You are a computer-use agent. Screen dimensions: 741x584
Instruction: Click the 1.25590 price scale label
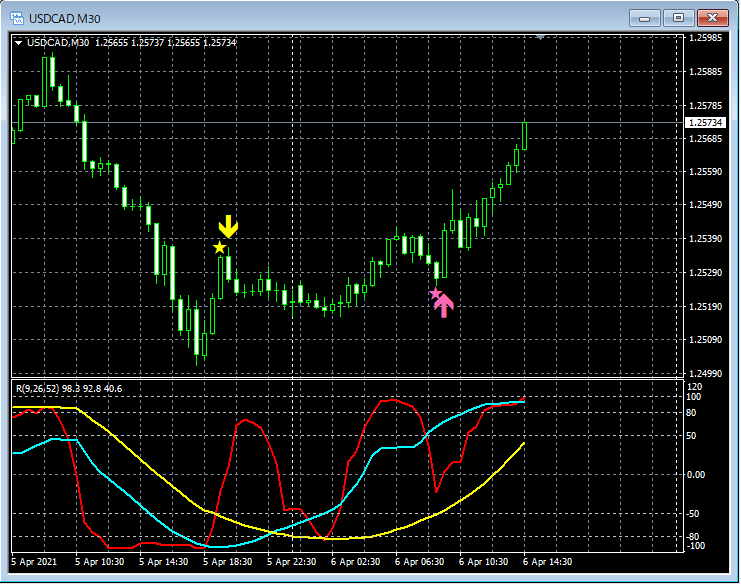pyautogui.click(x=706, y=172)
